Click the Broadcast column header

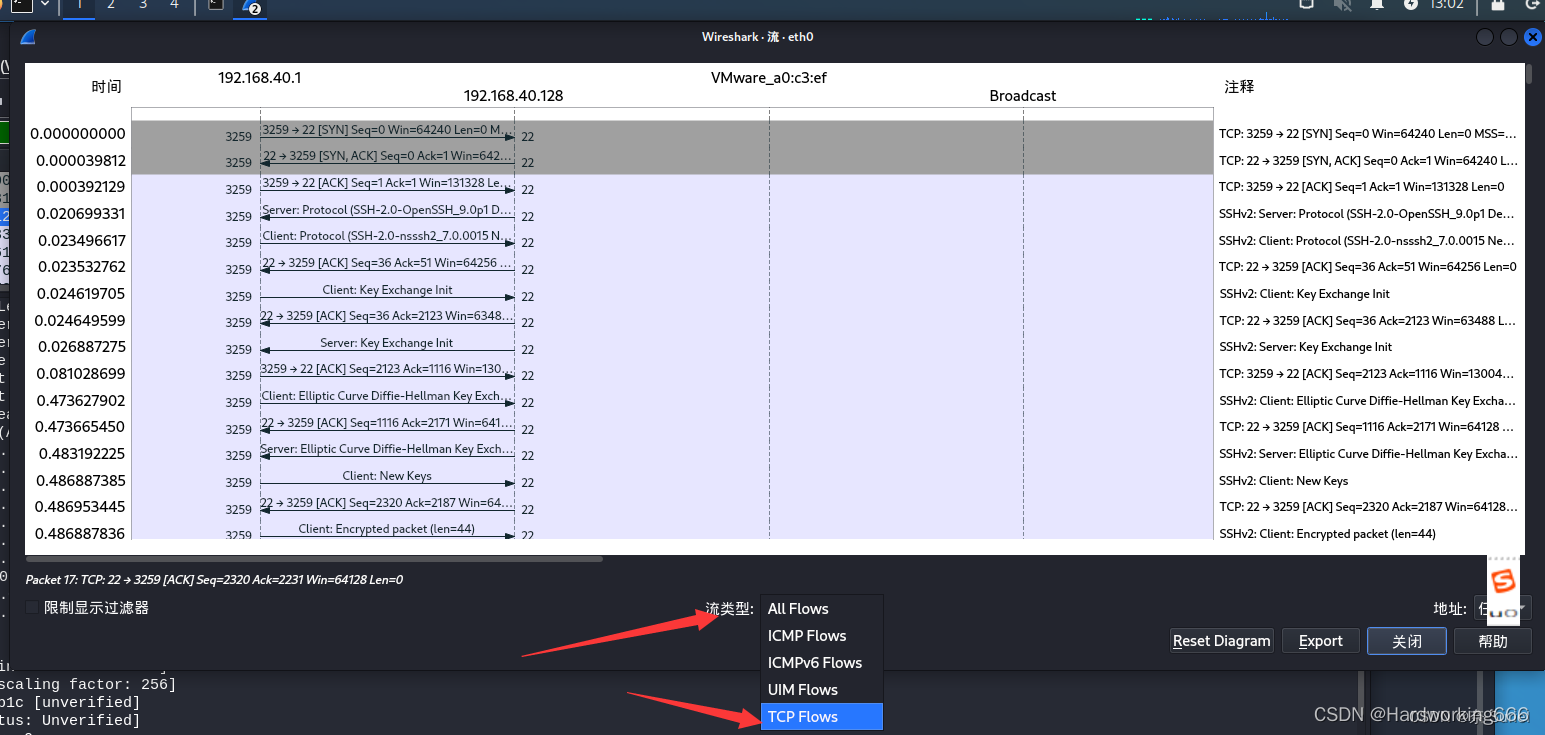tap(1023, 96)
